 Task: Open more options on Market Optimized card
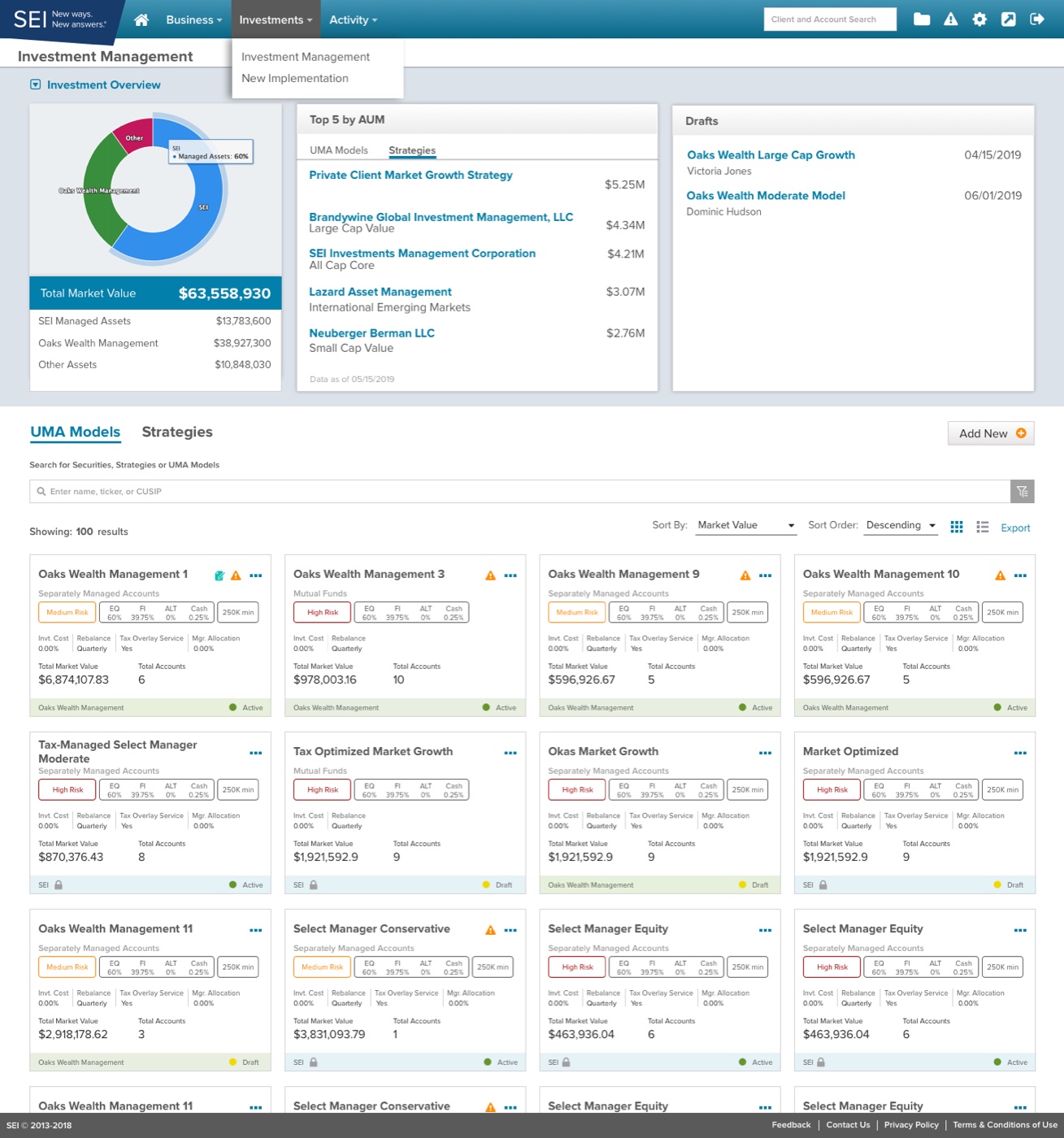[1020, 753]
